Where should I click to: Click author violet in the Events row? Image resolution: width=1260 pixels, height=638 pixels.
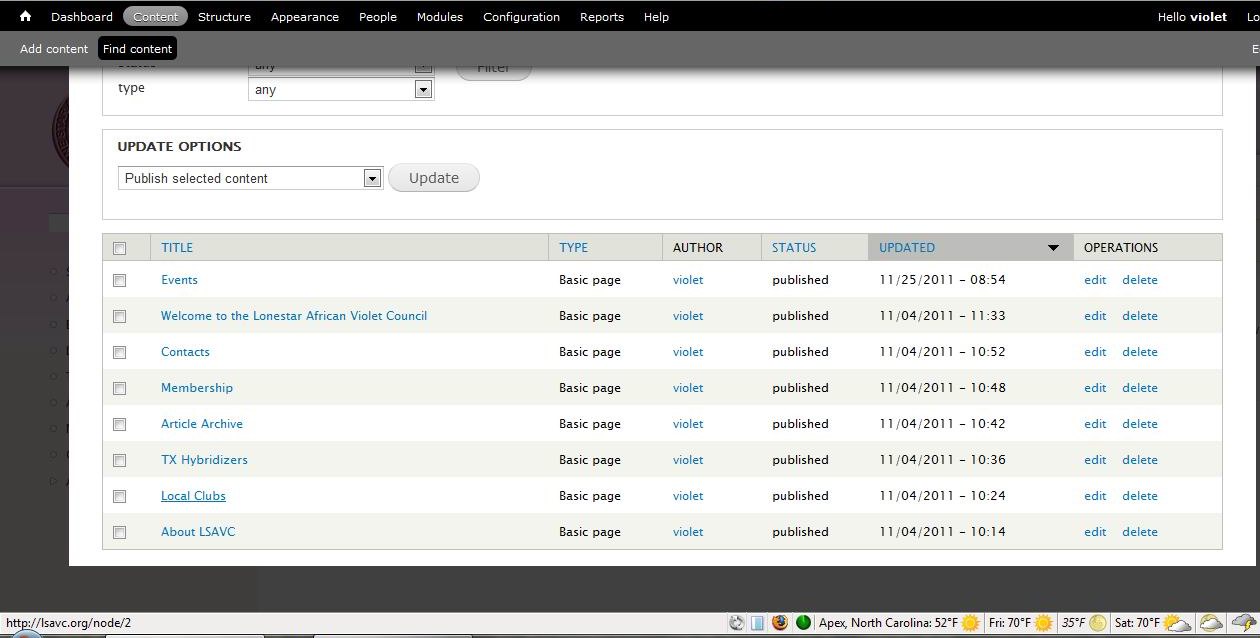pos(688,280)
